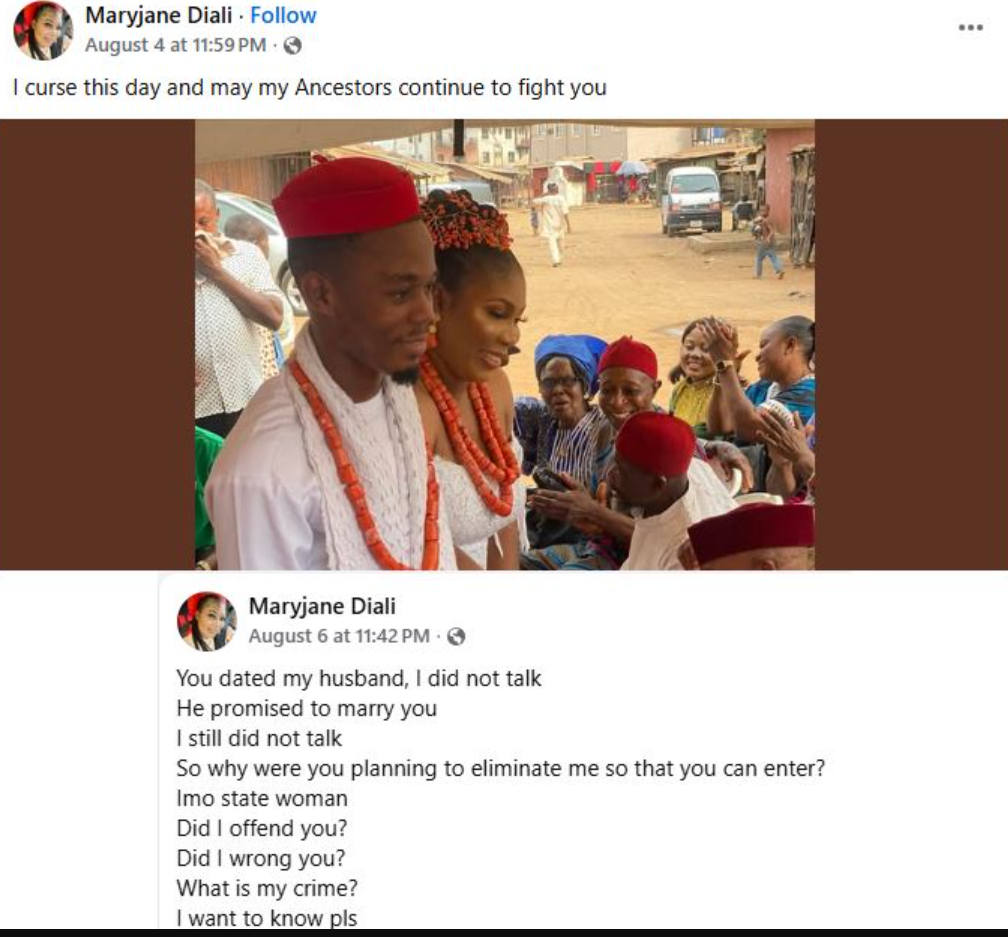Click the public globe icon beside August 4

tap(292, 45)
